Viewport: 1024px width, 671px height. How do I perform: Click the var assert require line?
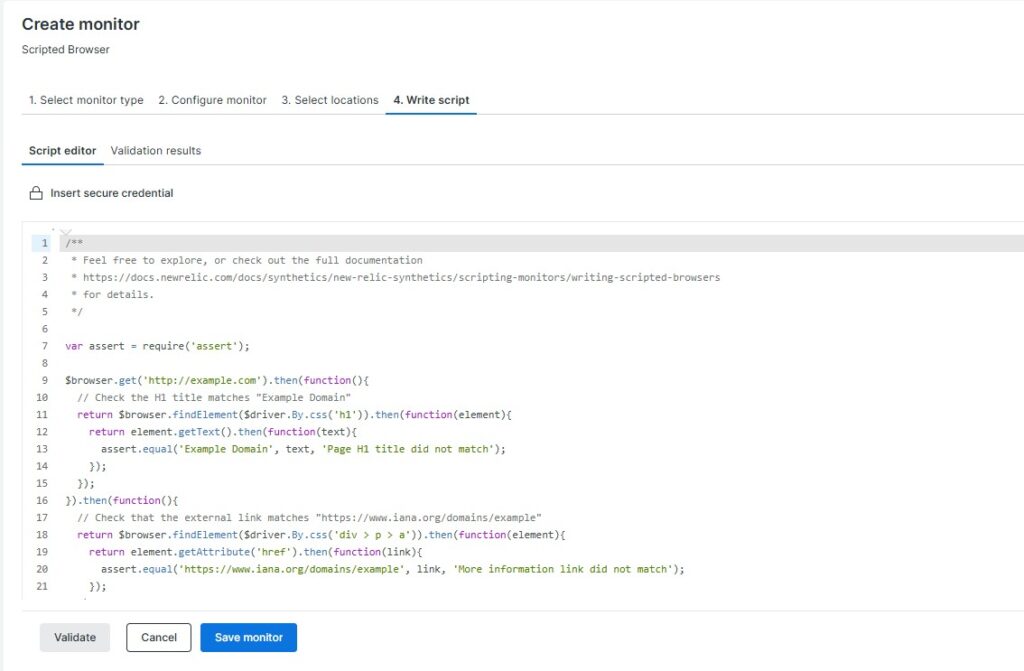coord(157,346)
